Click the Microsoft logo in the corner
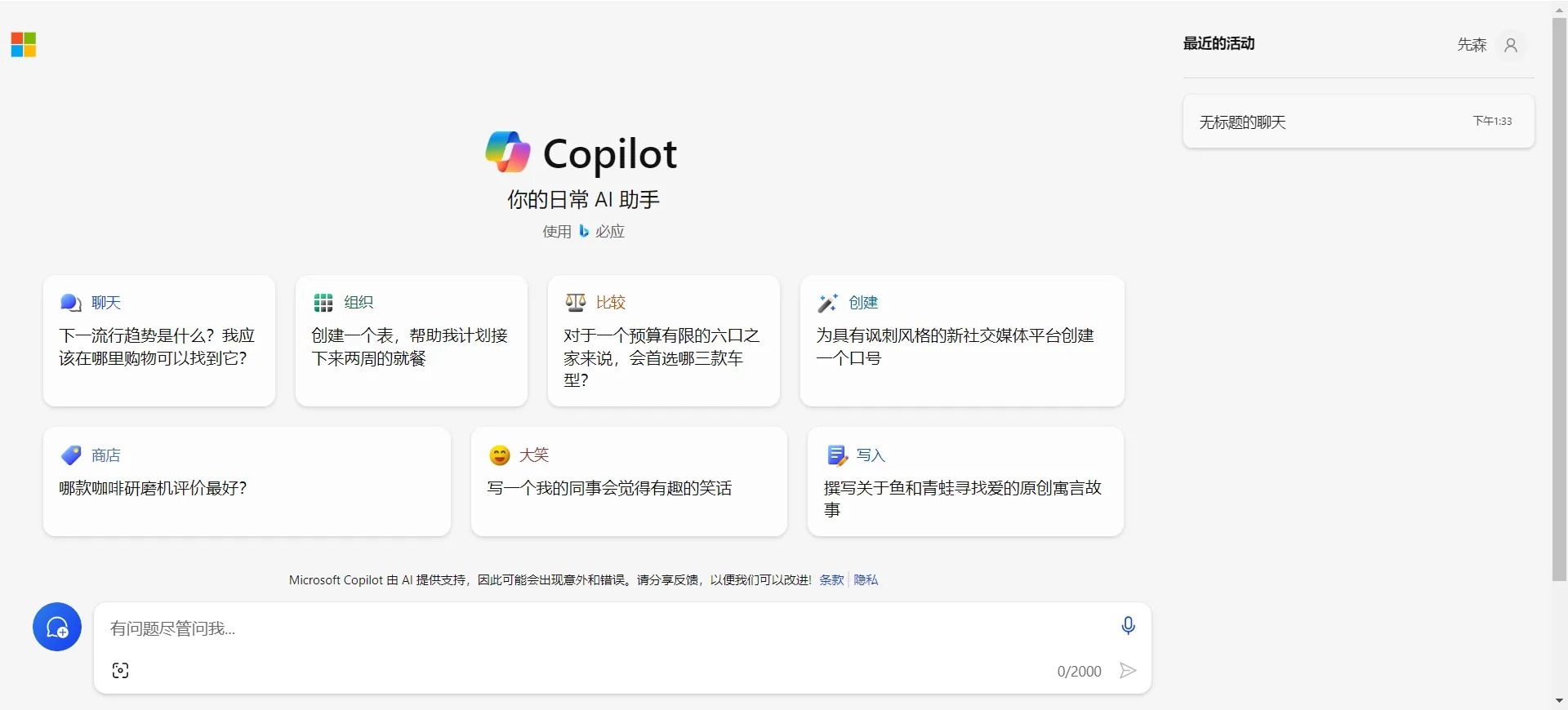Image resolution: width=1568 pixels, height=710 pixels. point(24,45)
